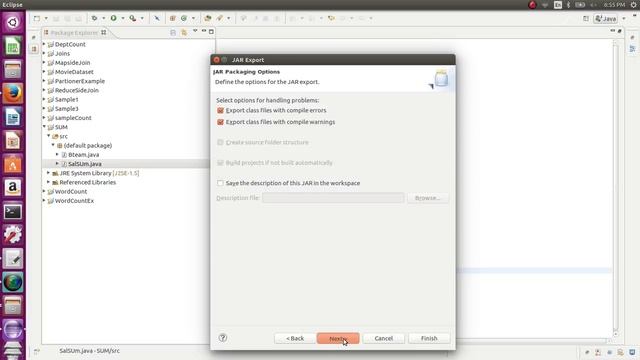Open the New file dropdown arrow
The height and width of the screenshot is (360, 640).
pyautogui.click(x=46, y=18)
